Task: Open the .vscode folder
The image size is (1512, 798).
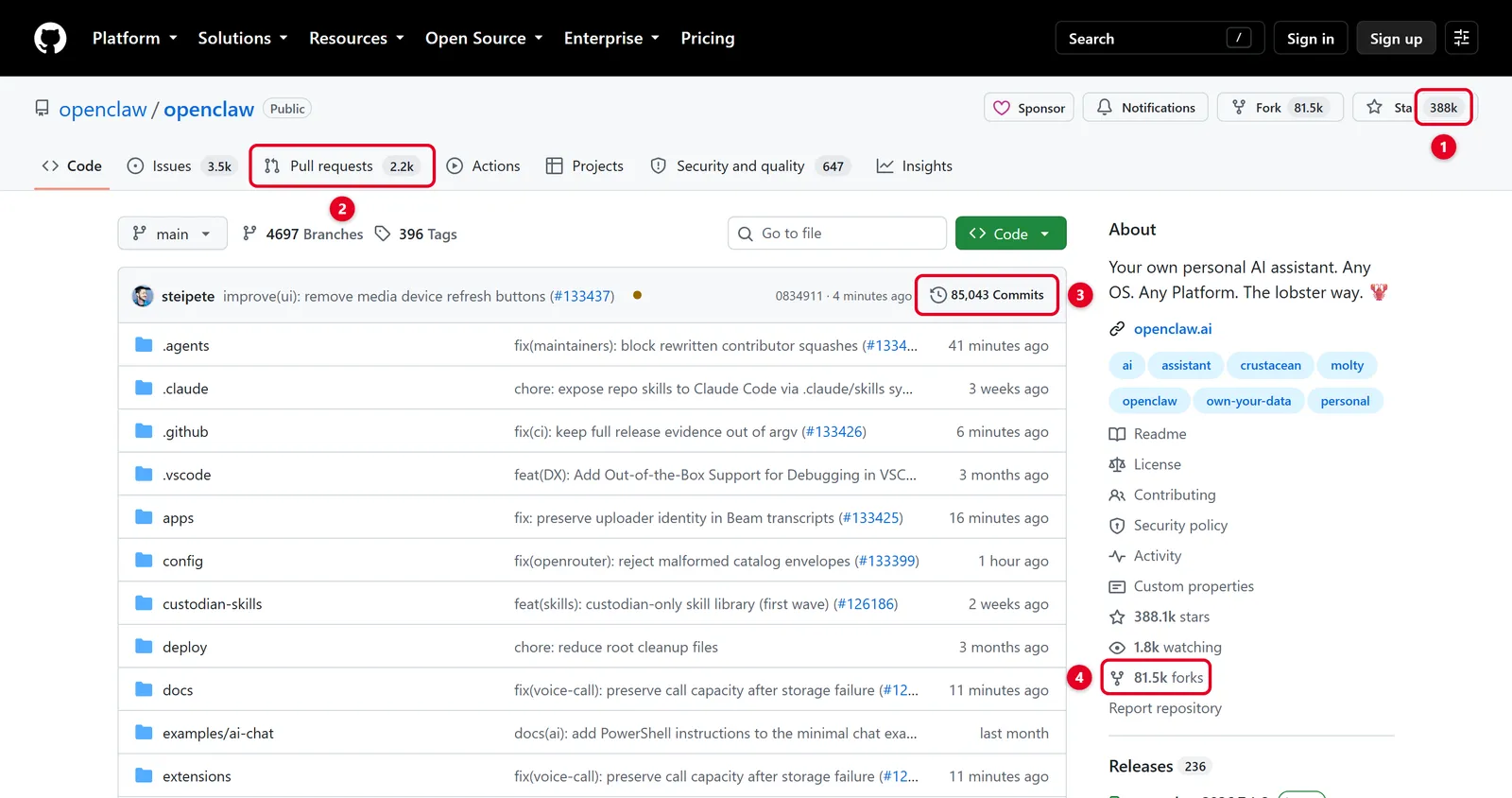Action: coord(187,475)
